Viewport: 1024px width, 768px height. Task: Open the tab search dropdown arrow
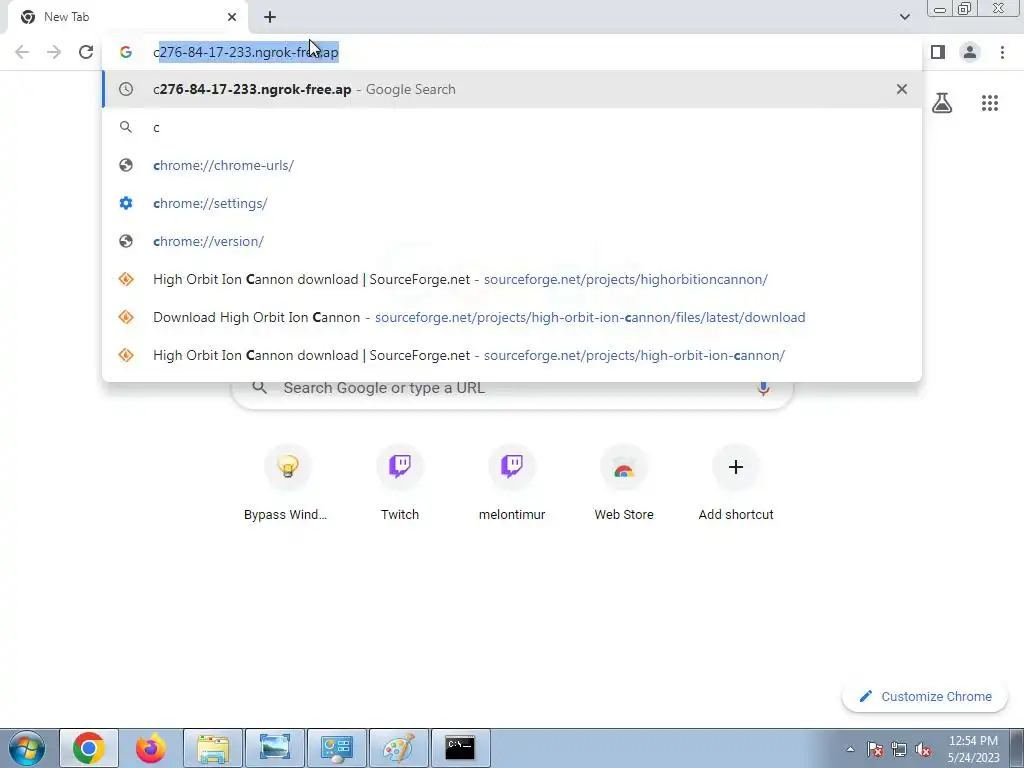point(904,17)
